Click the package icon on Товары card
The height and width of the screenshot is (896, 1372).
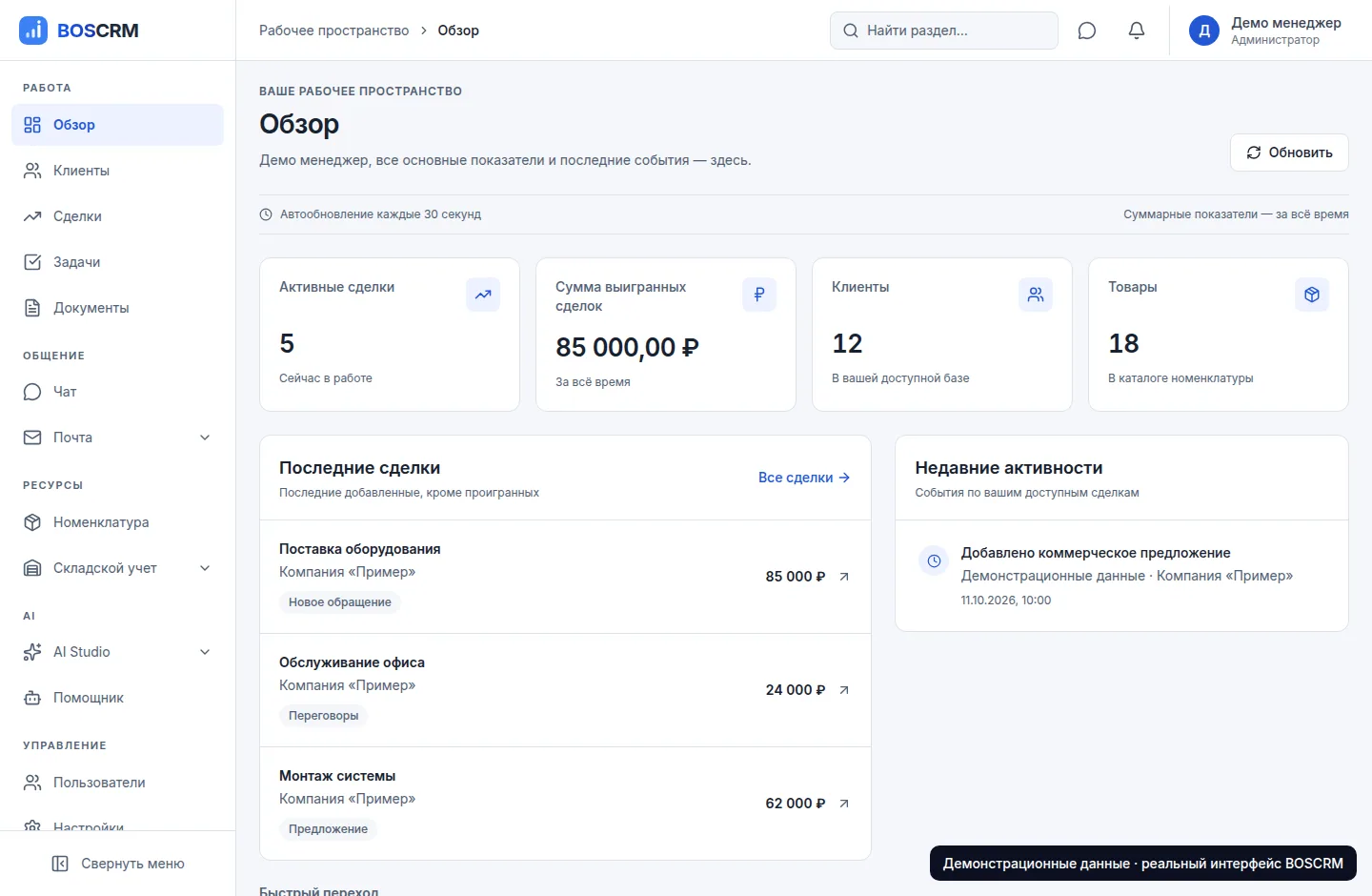tap(1312, 295)
